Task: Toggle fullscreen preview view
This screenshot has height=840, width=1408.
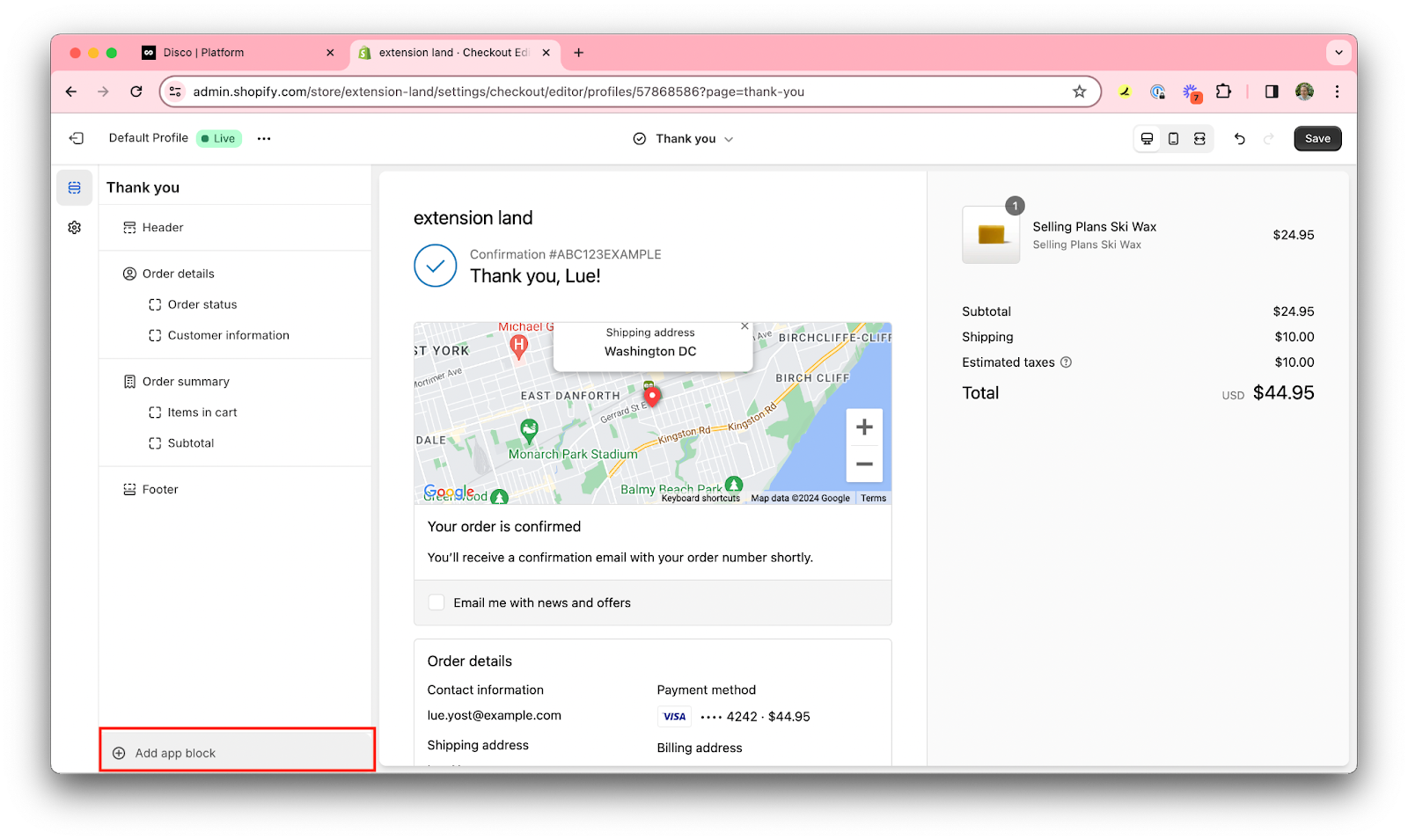Action: [1199, 139]
